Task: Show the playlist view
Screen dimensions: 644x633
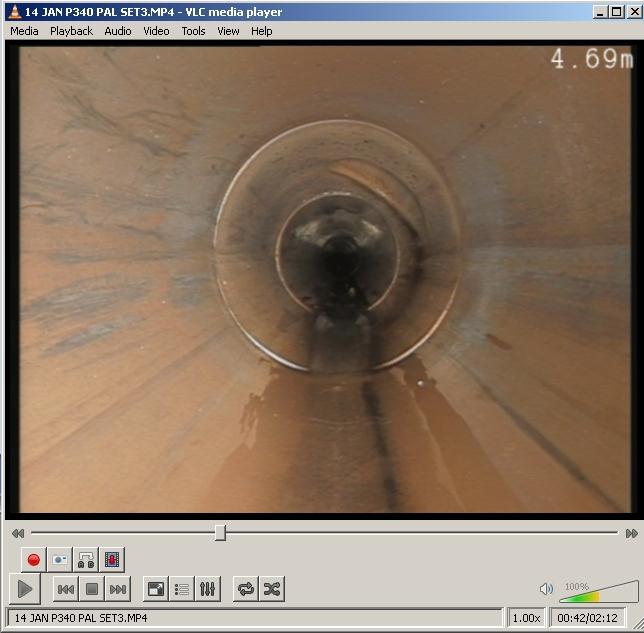Action: coord(182,589)
